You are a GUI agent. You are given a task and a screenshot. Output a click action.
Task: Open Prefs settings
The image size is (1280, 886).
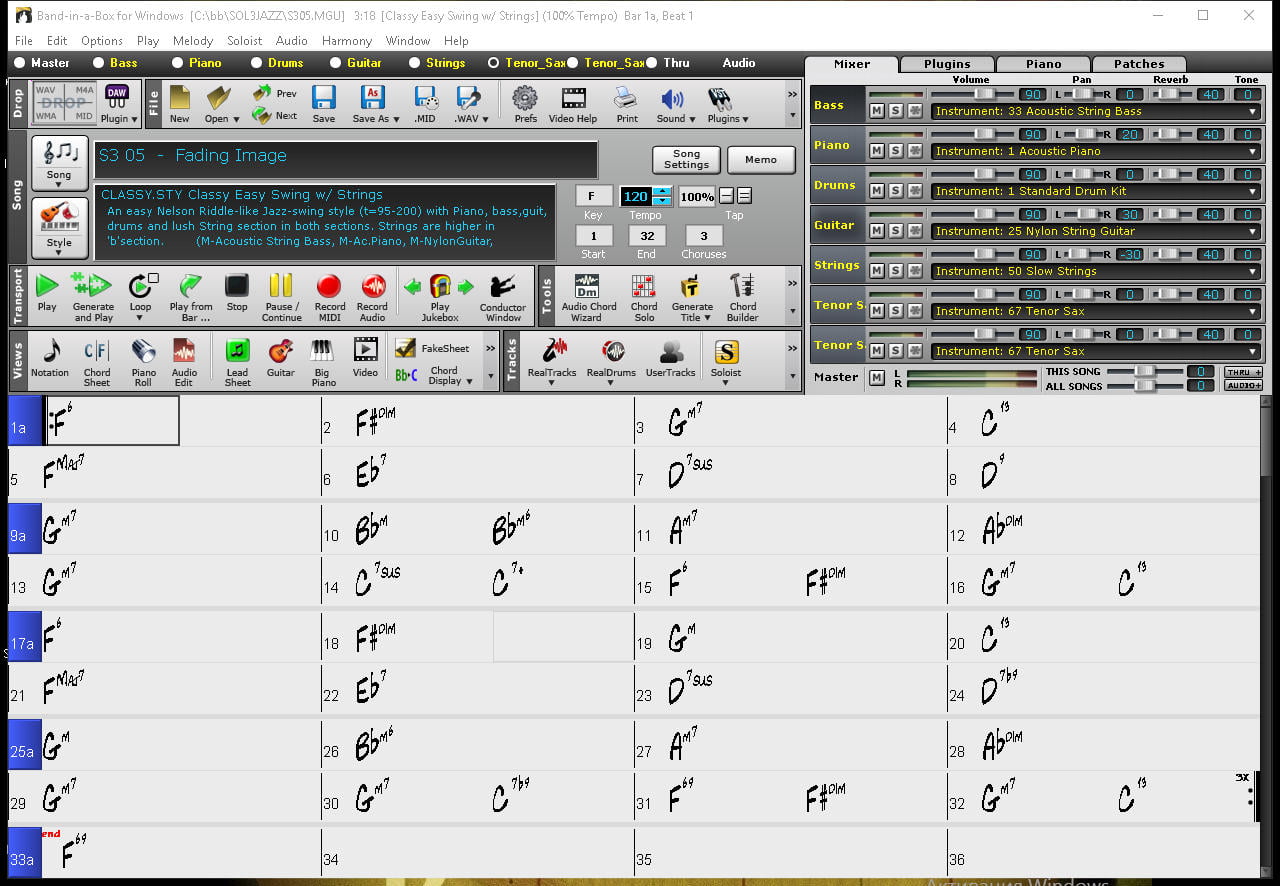click(525, 104)
